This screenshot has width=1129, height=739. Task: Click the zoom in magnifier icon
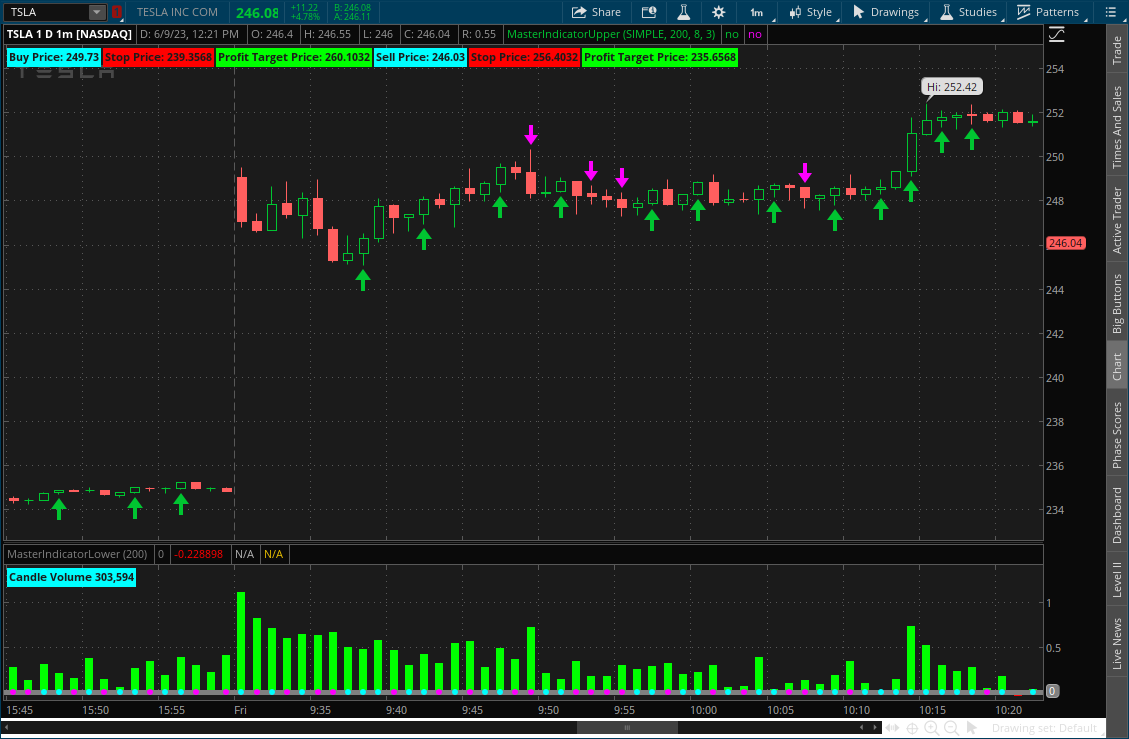pos(931,728)
